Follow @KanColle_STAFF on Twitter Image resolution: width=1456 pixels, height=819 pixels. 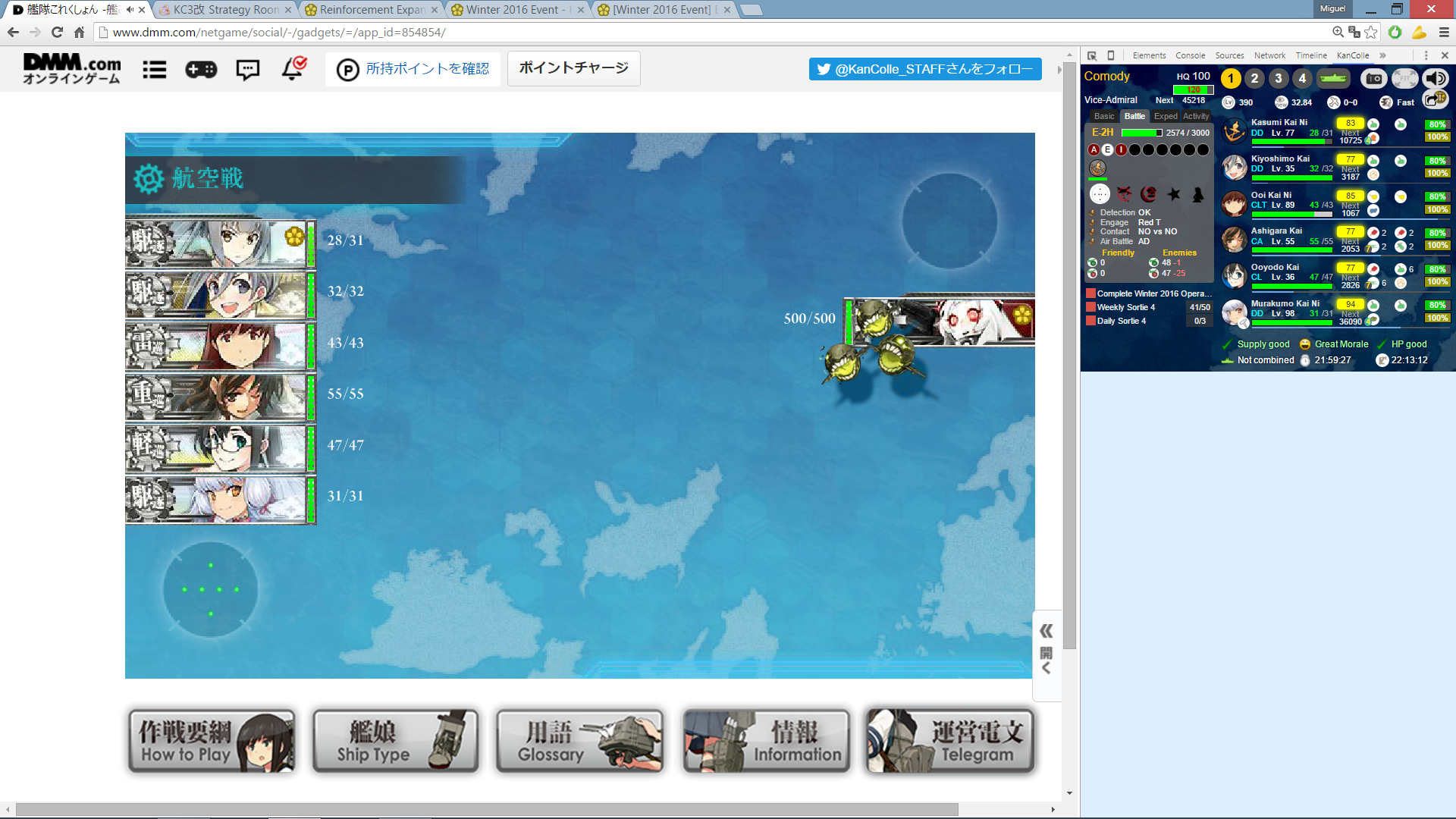(x=925, y=69)
